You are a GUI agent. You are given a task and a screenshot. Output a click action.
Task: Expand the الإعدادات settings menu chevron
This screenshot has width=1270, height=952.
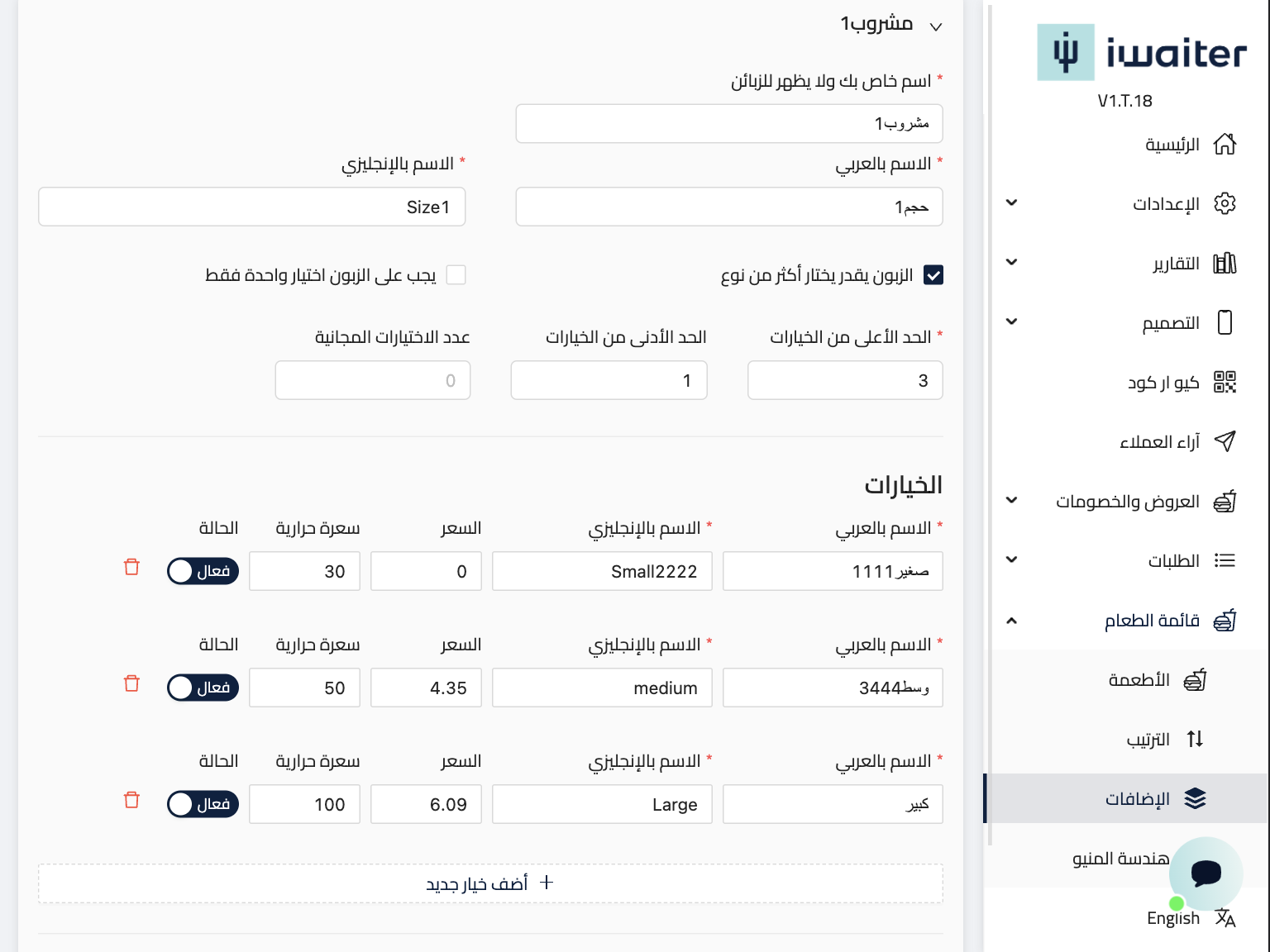[1011, 203]
